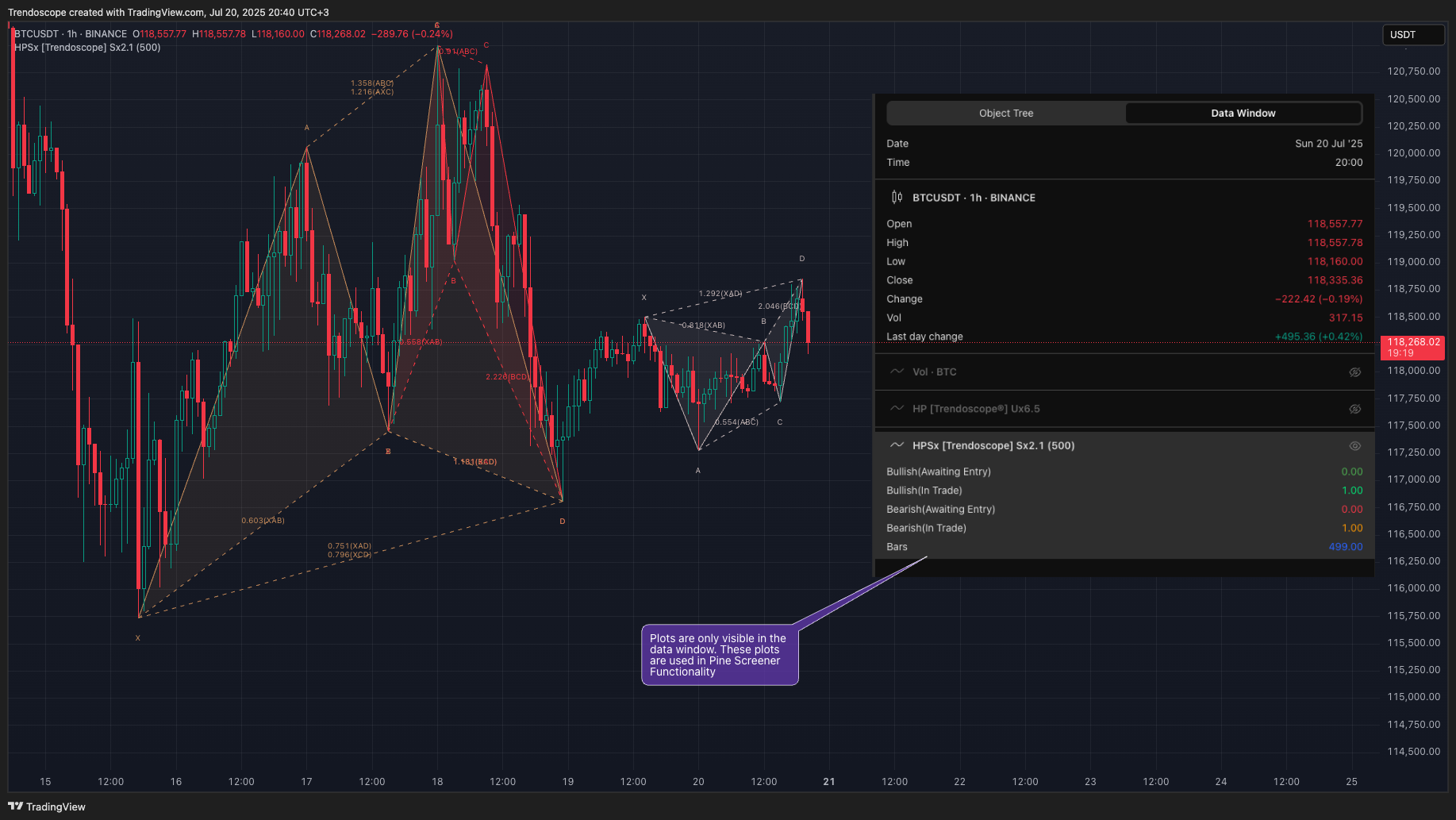Toggle visibility of HPSx Trendoscope Sx2.1 indicator
1456x820 pixels.
pyautogui.click(x=1355, y=446)
